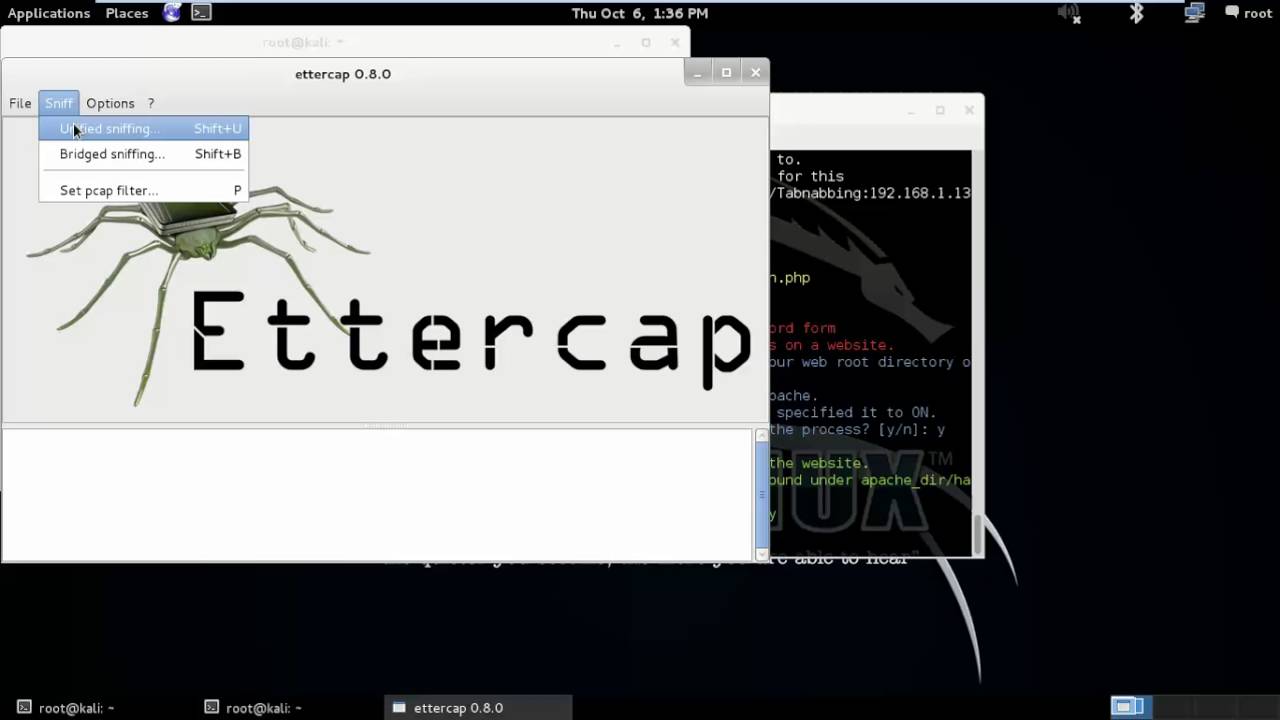Viewport: 1280px width, 720px height.
Task: Open the Bluetooth indicator icon
Action: (1136, 13)
